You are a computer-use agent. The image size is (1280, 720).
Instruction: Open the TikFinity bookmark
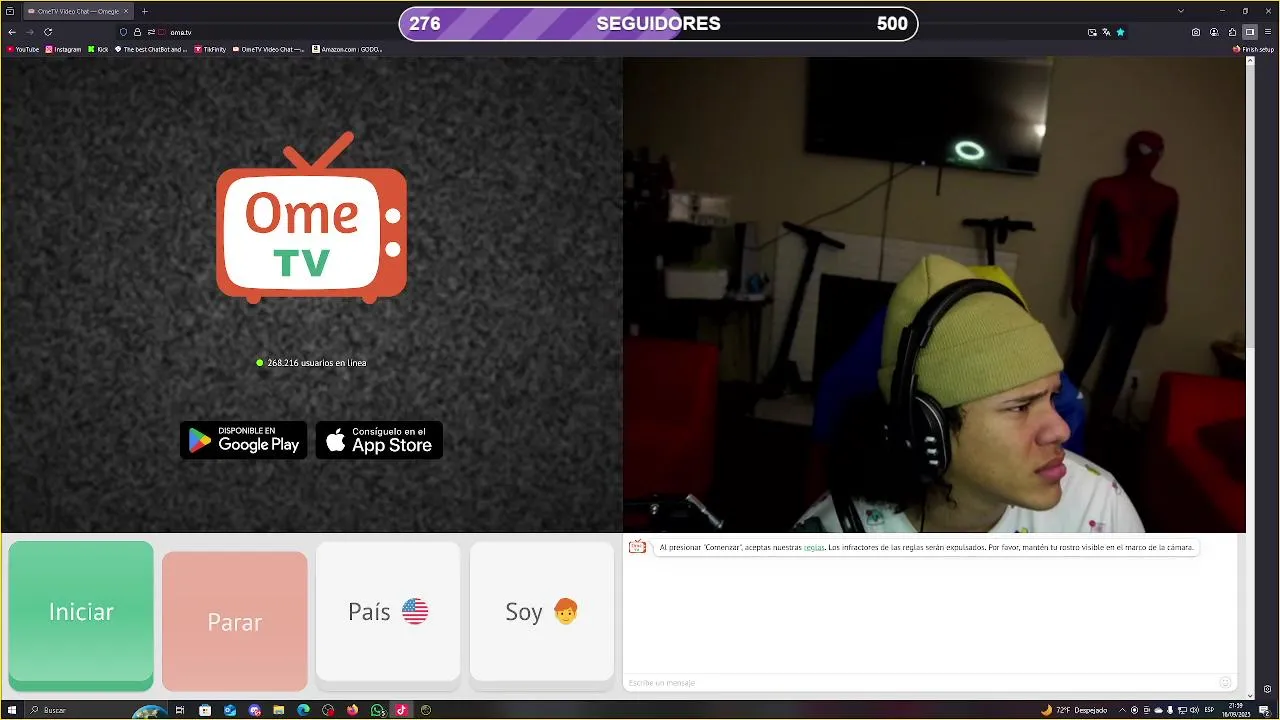(210, 49)
